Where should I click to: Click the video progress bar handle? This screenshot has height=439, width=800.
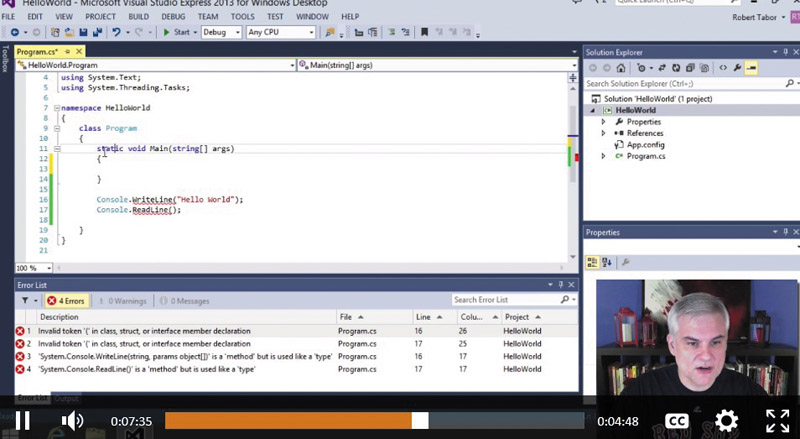(420, 421)
